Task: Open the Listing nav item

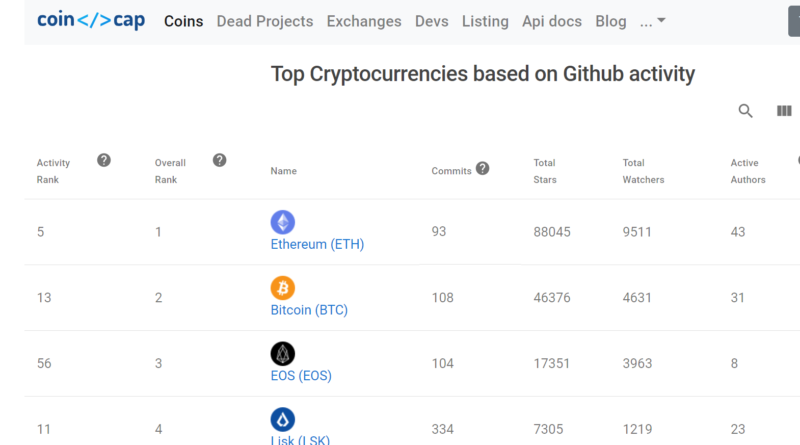Action: [x=485, y=21]
